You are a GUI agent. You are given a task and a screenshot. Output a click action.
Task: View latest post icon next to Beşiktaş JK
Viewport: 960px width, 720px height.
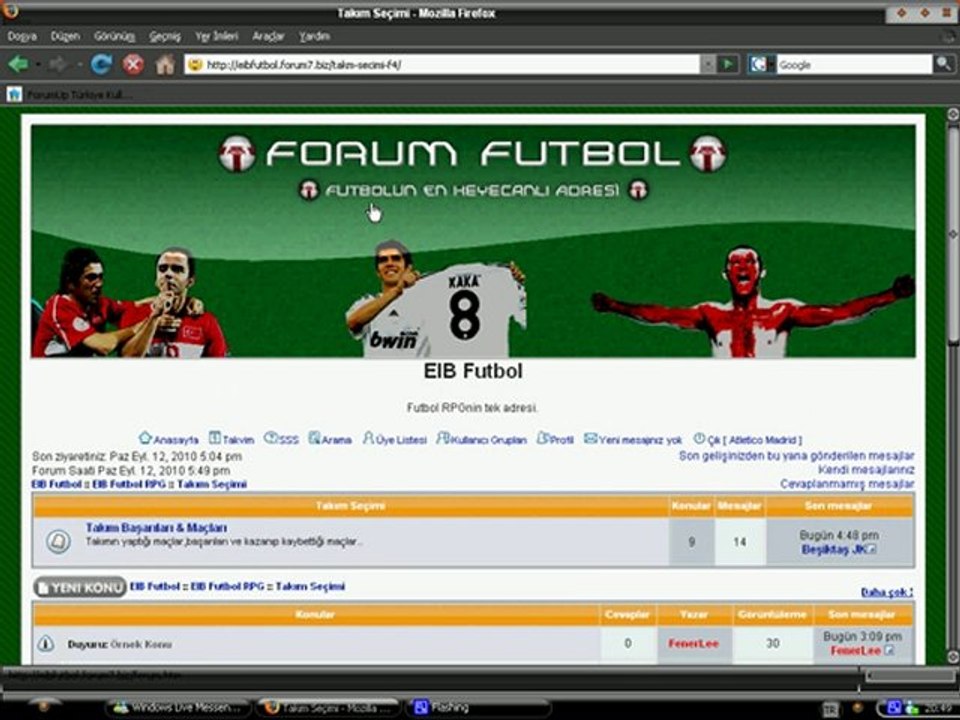pos(872,549)
